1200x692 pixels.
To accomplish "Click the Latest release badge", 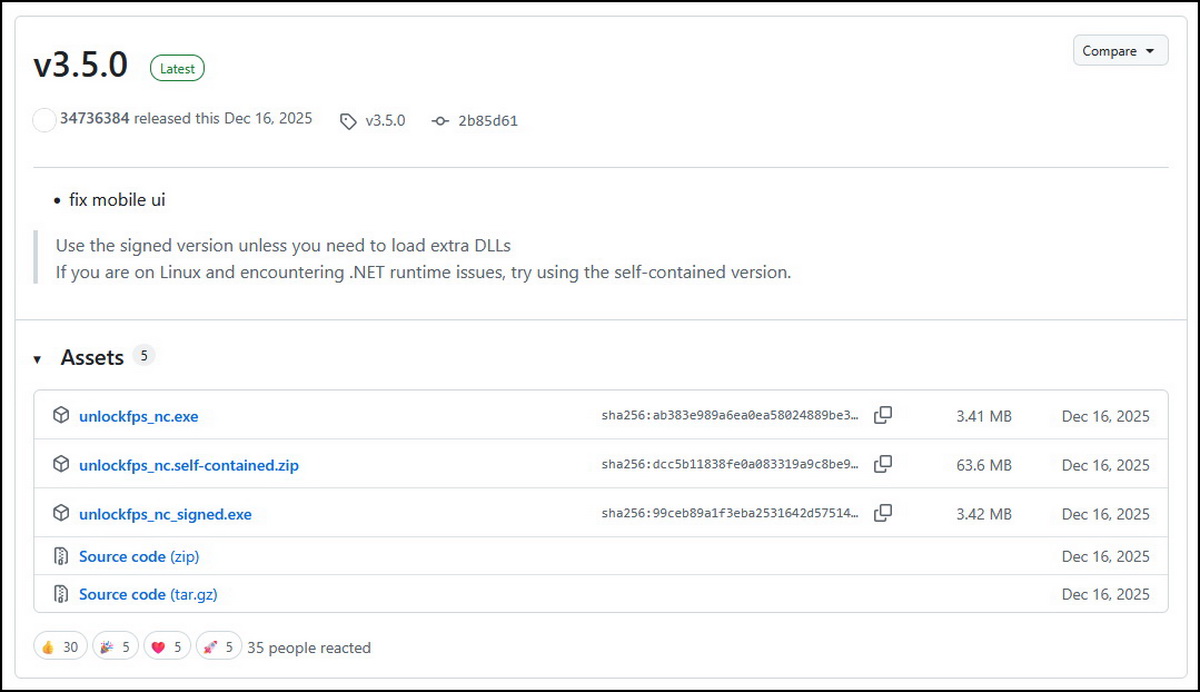I will pyautogui.click(x=178, y=68).
